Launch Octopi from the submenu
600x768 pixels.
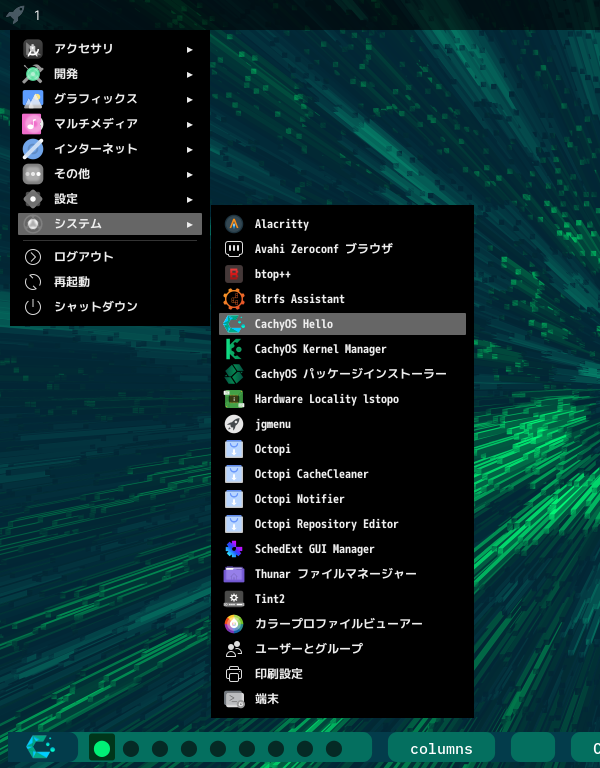[x=342, y=449]
